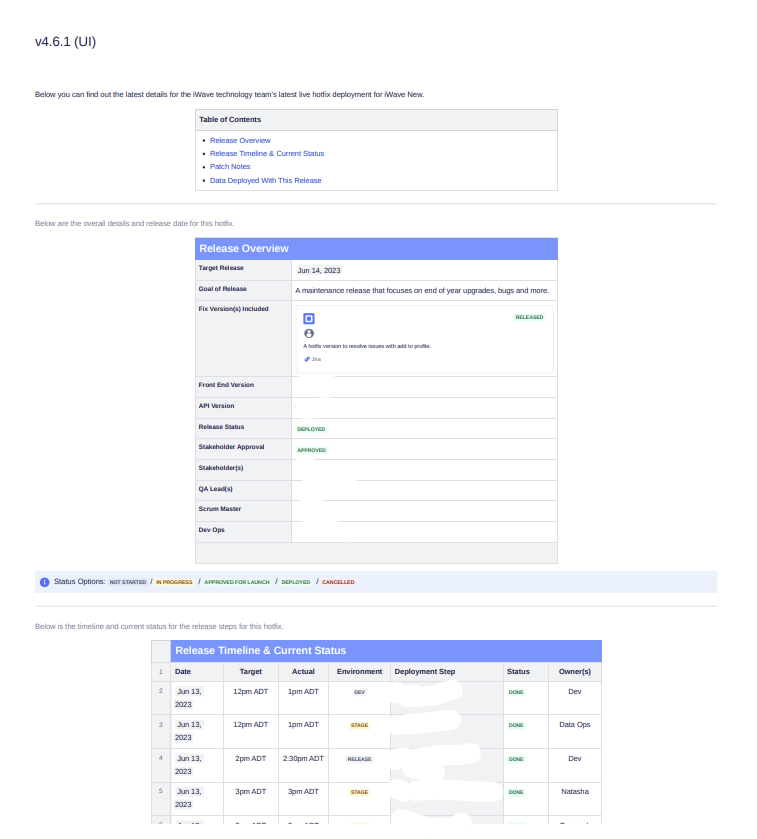Click the Data Ops owner cell in the STAGE row
757x839 pixels.
[573, 724]
